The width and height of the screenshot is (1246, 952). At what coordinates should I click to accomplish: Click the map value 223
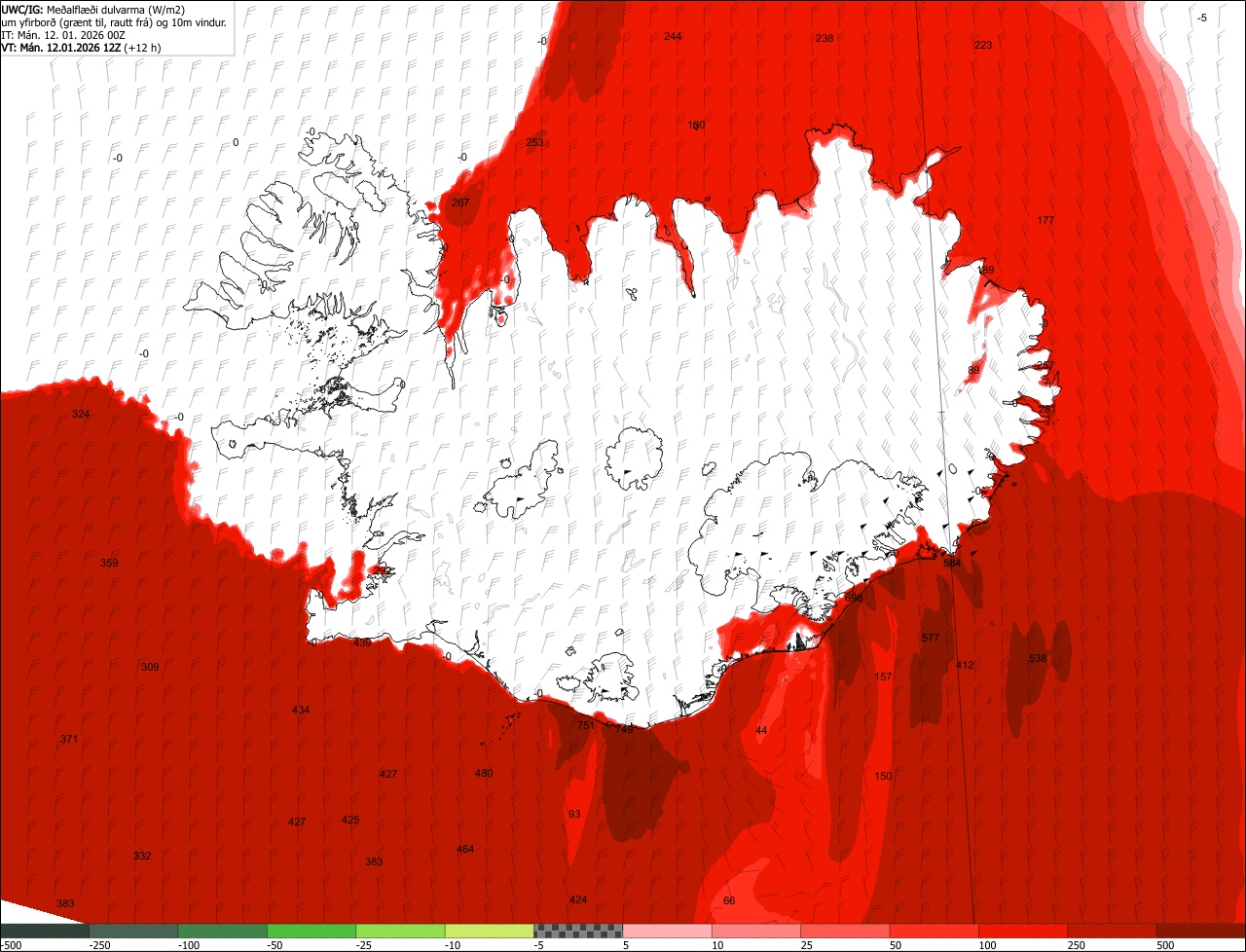[x=983, y=45]
